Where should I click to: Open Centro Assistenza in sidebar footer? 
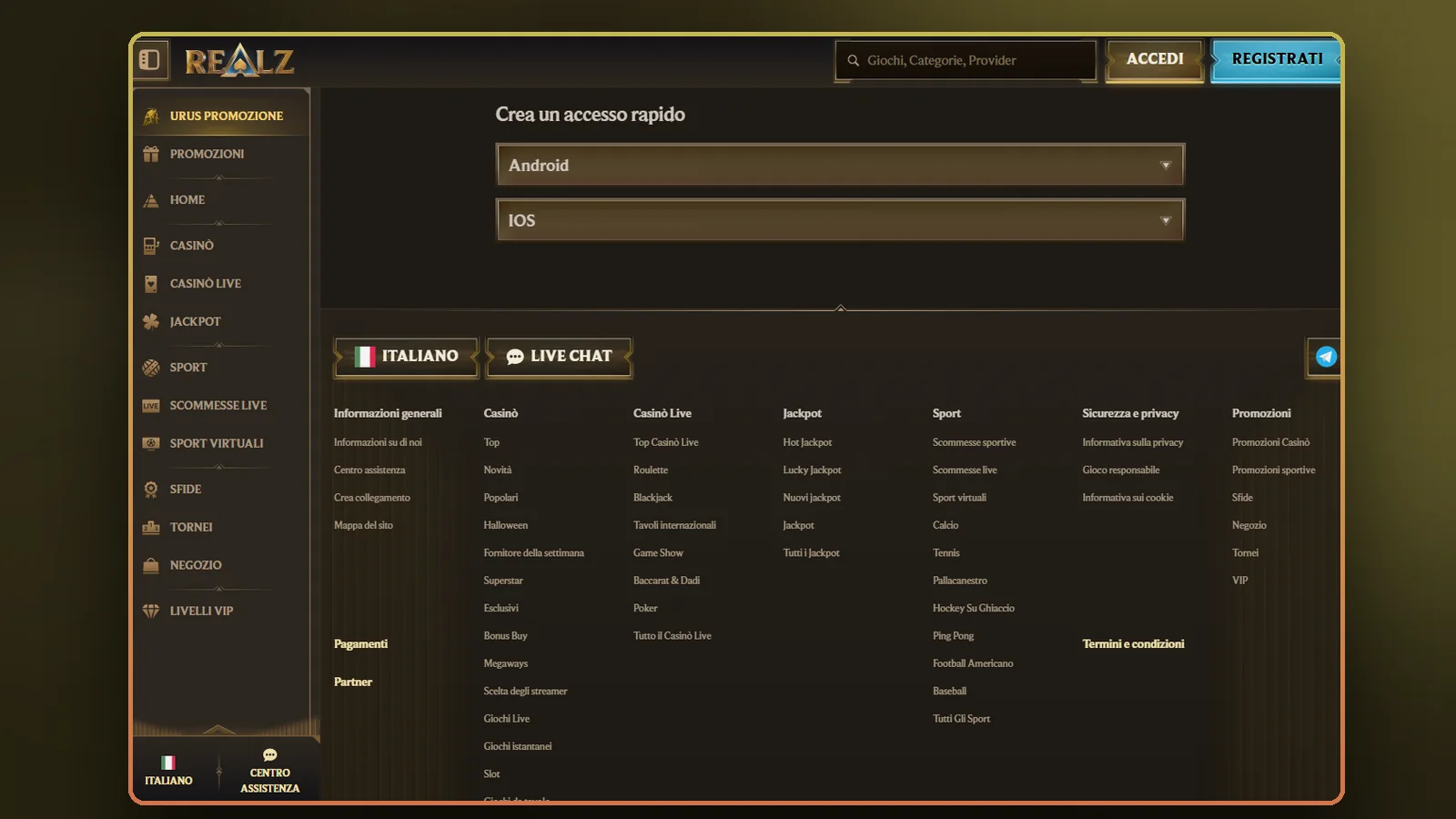(270, 772)
